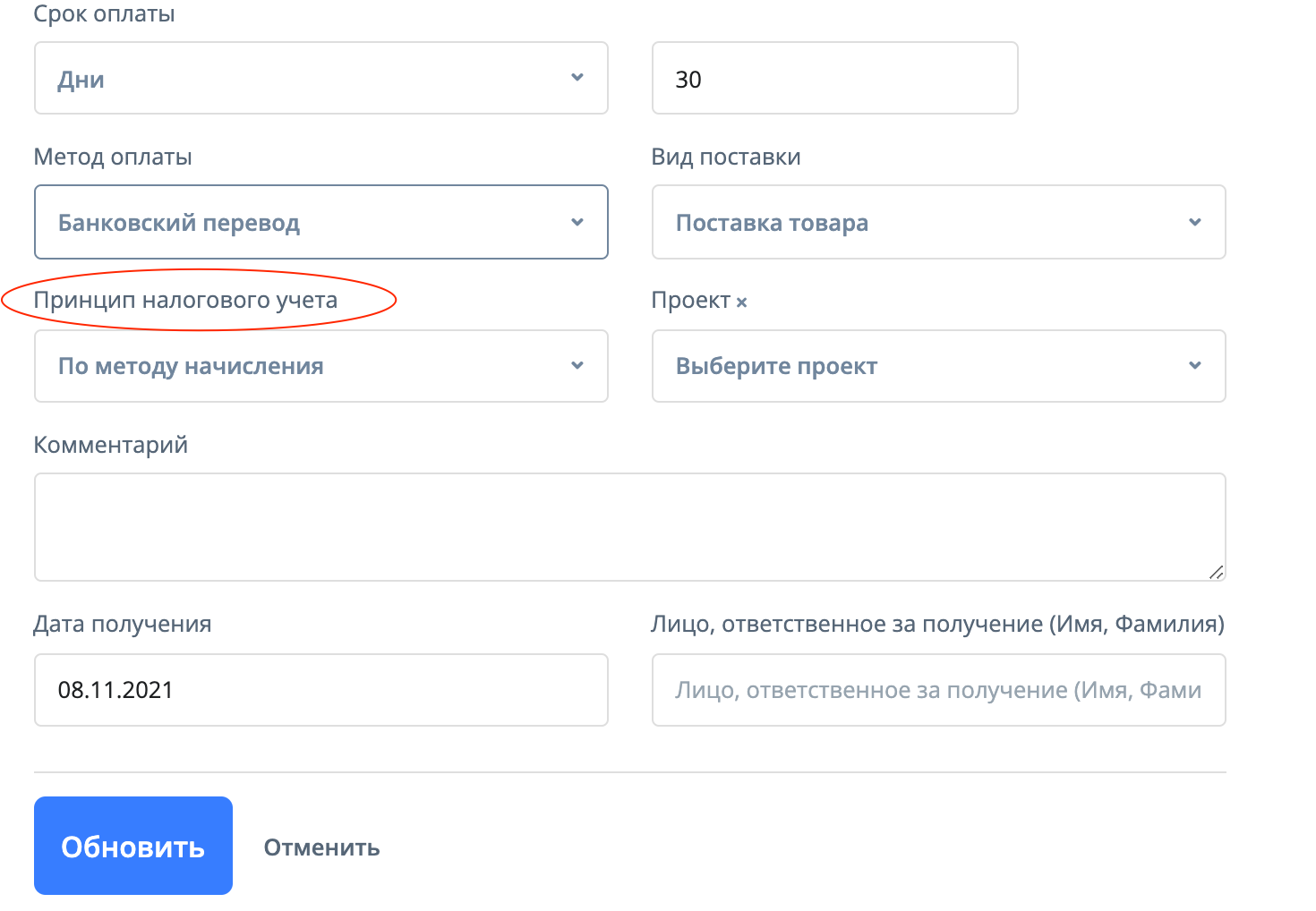Click the Проект label text

690,301
